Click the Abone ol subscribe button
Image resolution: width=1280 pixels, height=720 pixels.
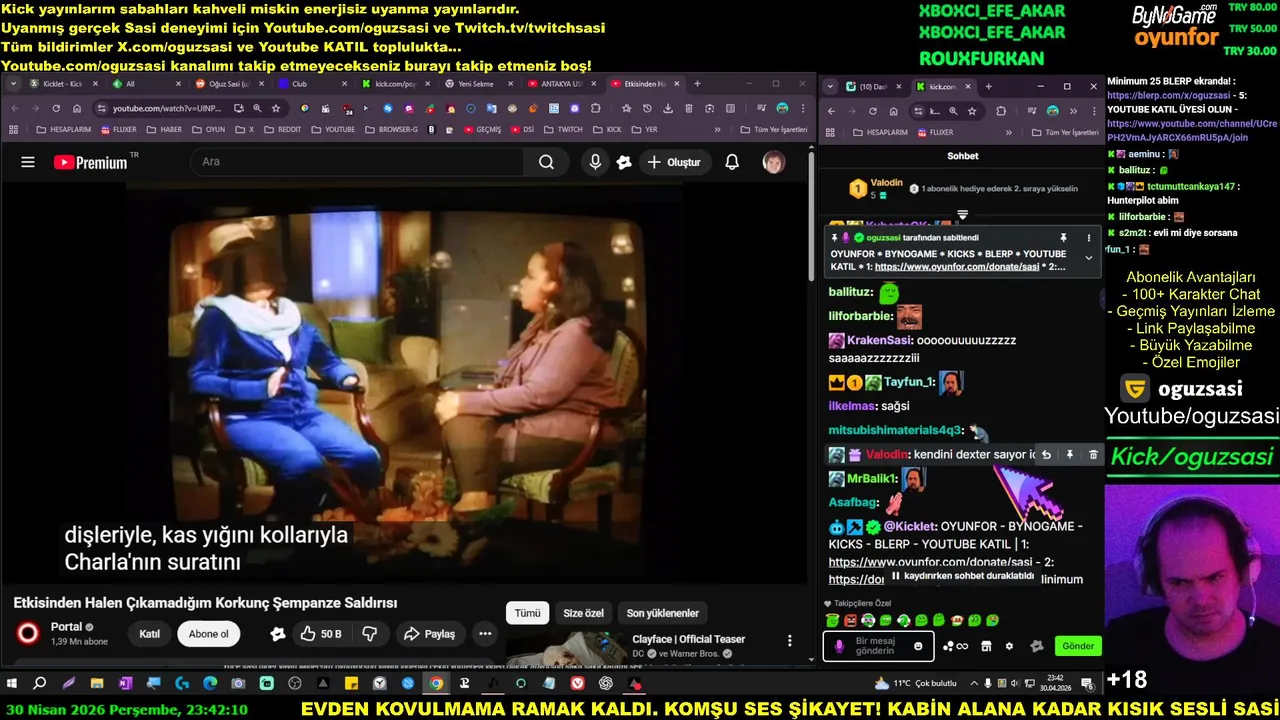coord(209,634)
